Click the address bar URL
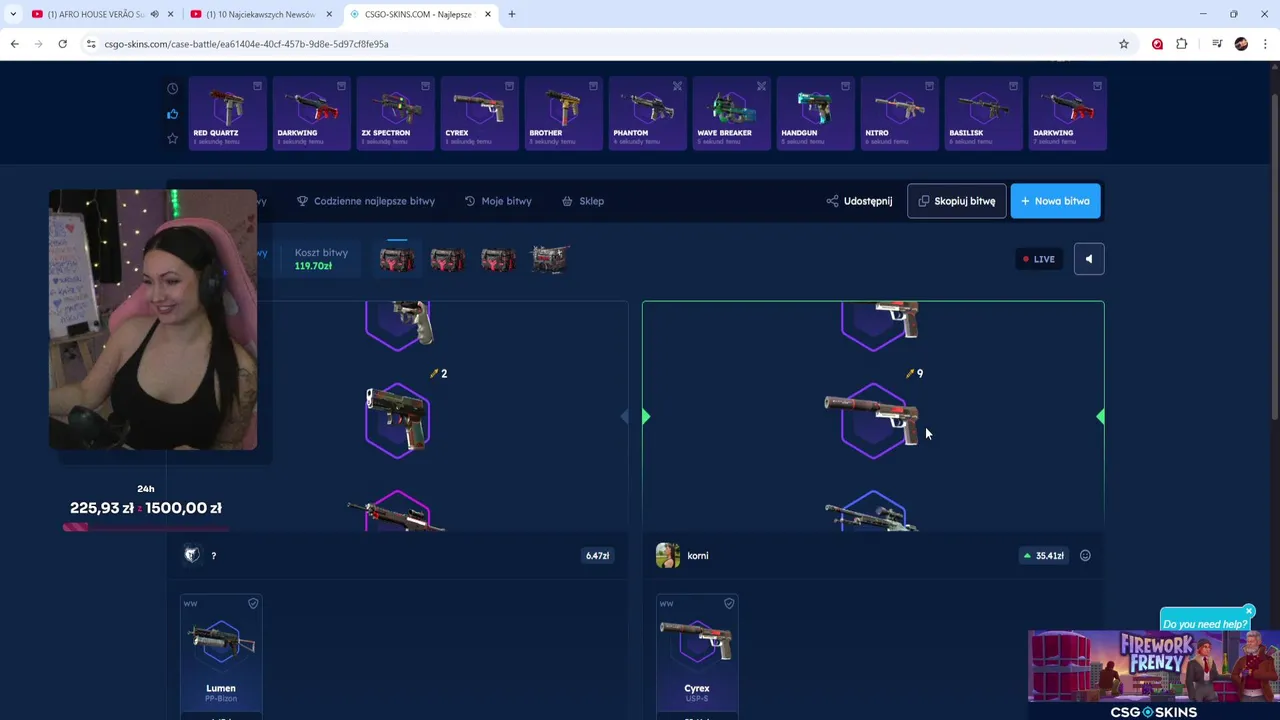The image size is (1280, 720). [246, 44]
